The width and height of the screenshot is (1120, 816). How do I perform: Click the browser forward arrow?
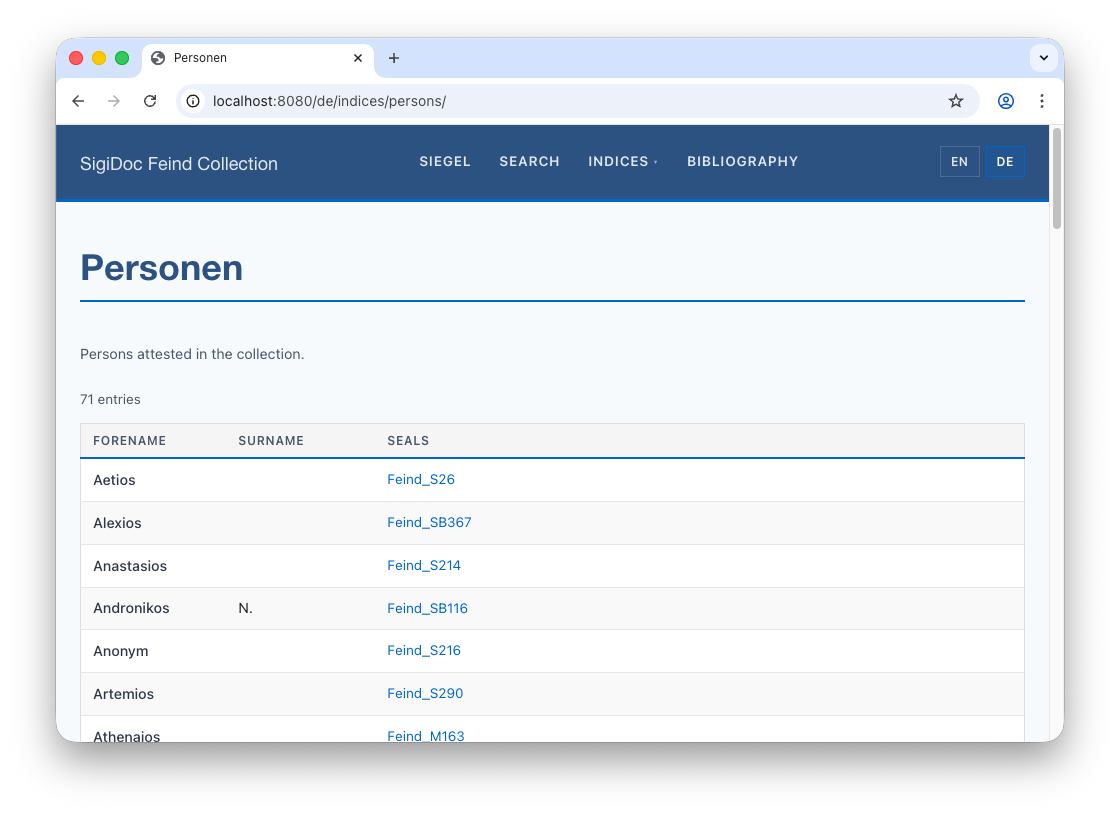tap(114, 101)
